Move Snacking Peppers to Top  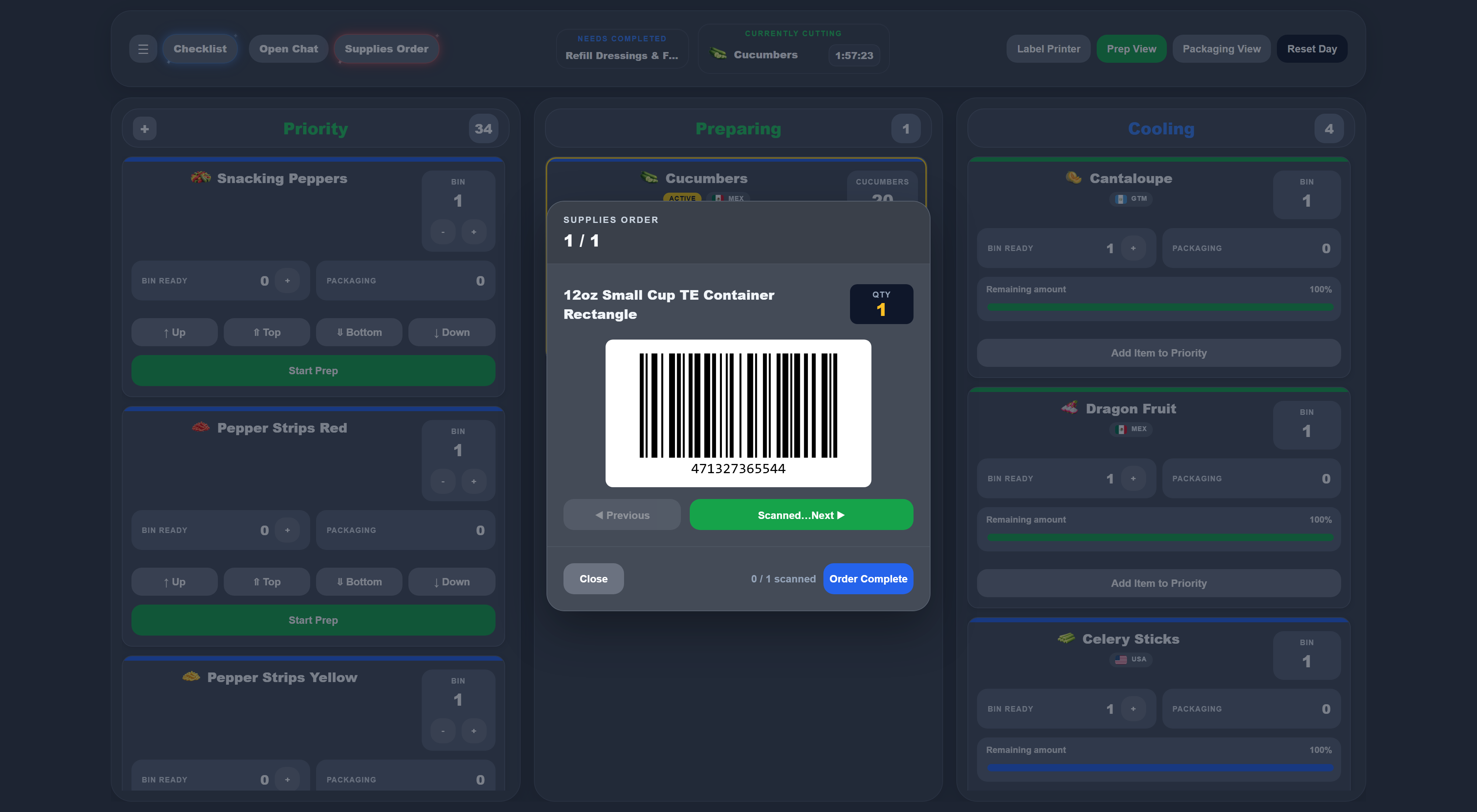pos(267,332)
